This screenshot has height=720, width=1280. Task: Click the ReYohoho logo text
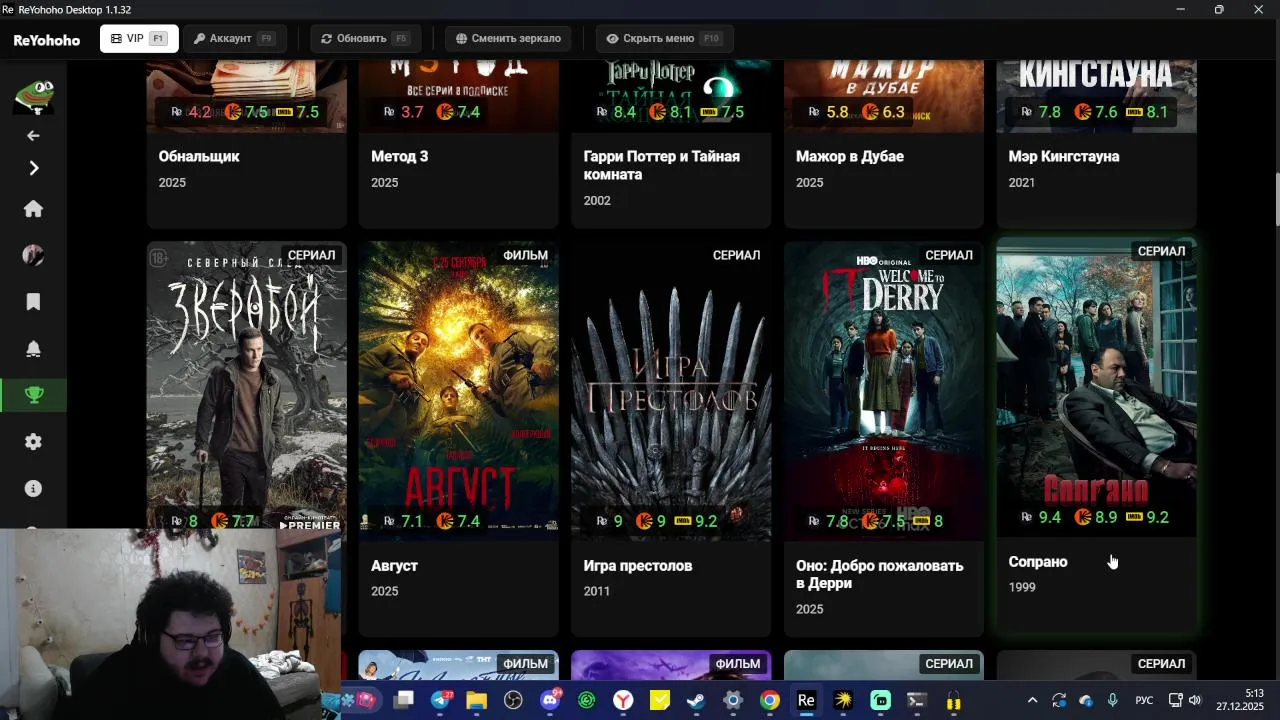click(46, 40)
